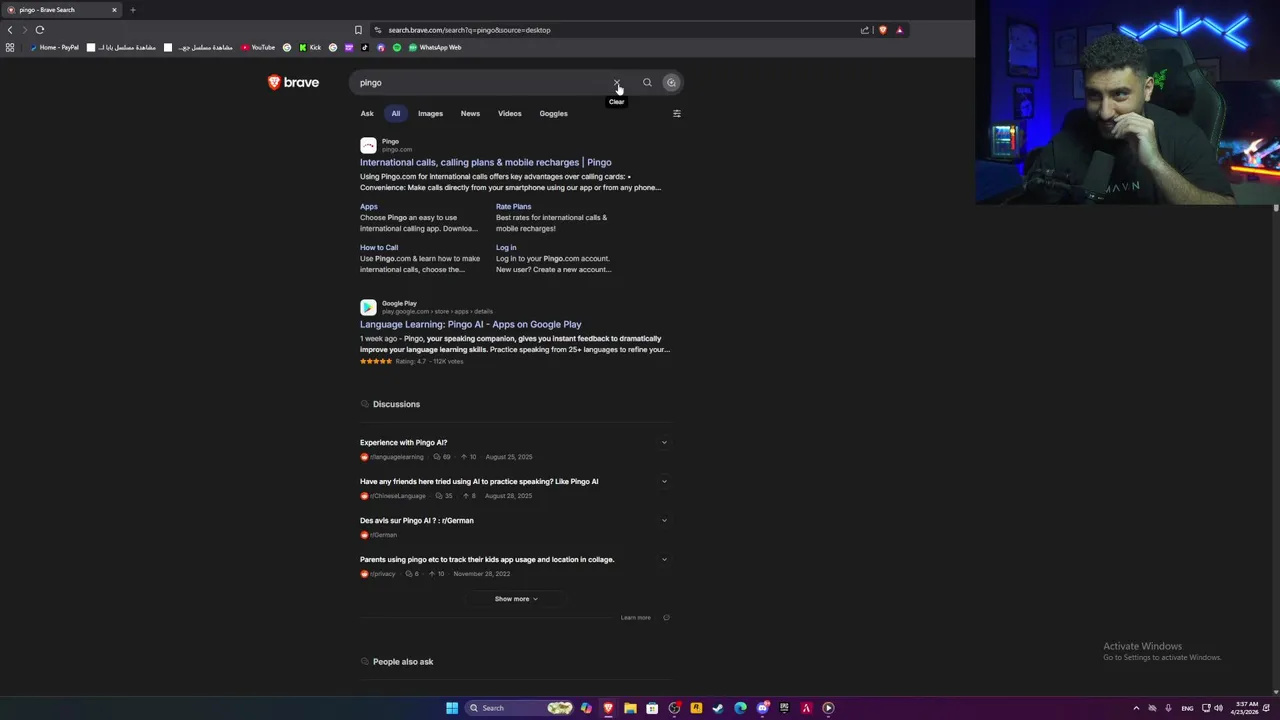Image resolution: width=1280 pixels, height=720 pixels.
Task: Open the How to Call sitelink
Action: click(x=379, y=248)
